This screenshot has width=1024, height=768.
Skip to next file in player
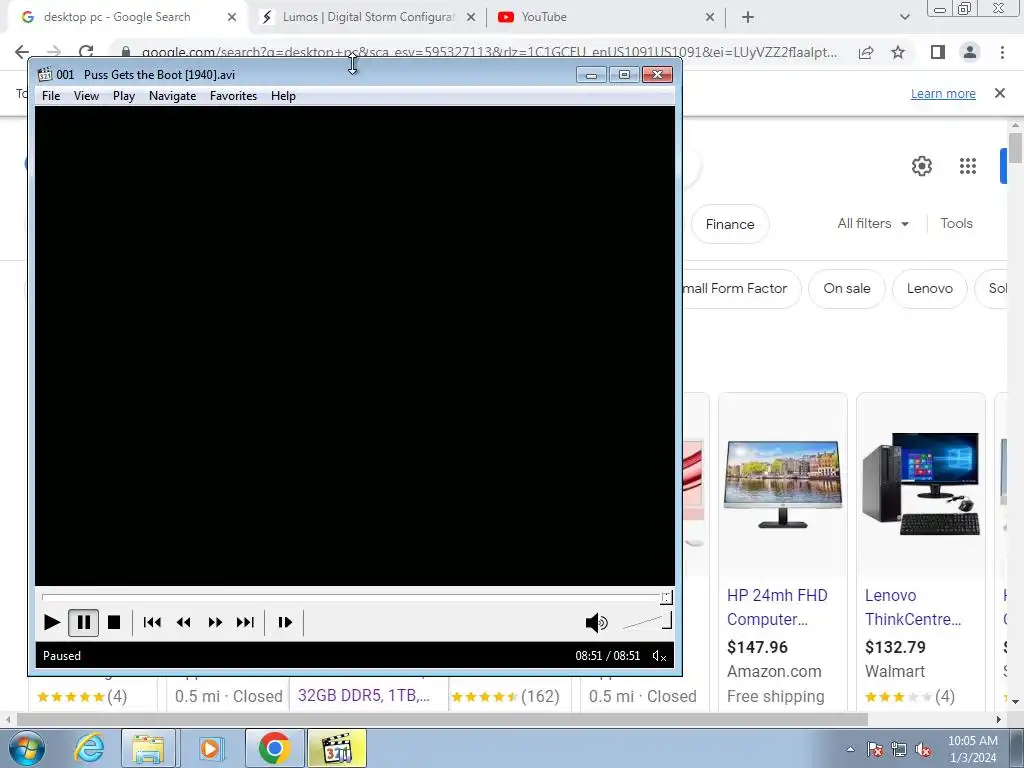coord(246,622)
